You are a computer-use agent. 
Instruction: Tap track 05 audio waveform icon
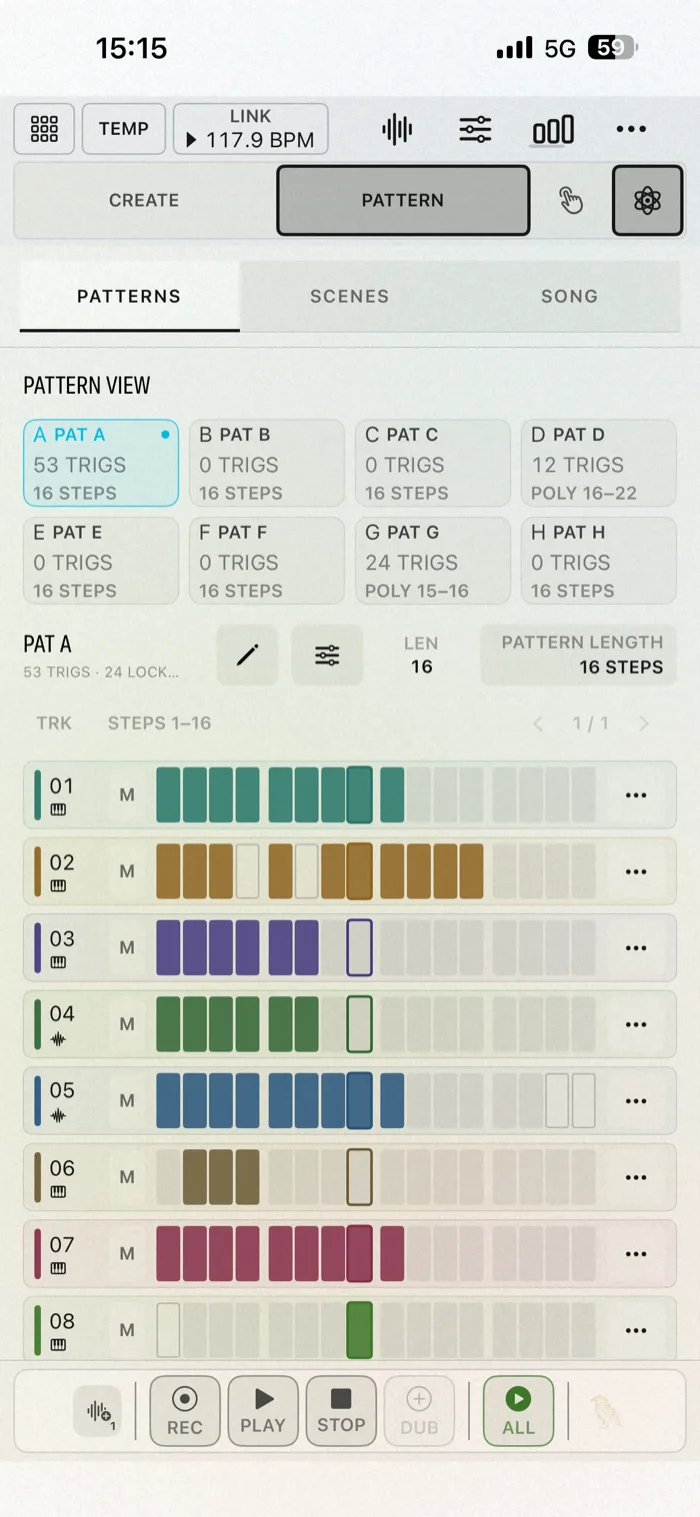pos(58,1115)
